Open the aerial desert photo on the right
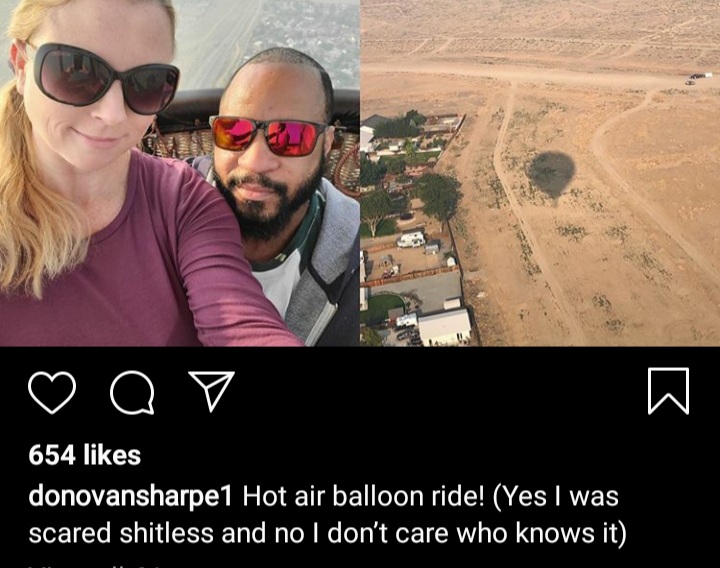720x568 pixels. click(540, 173)
